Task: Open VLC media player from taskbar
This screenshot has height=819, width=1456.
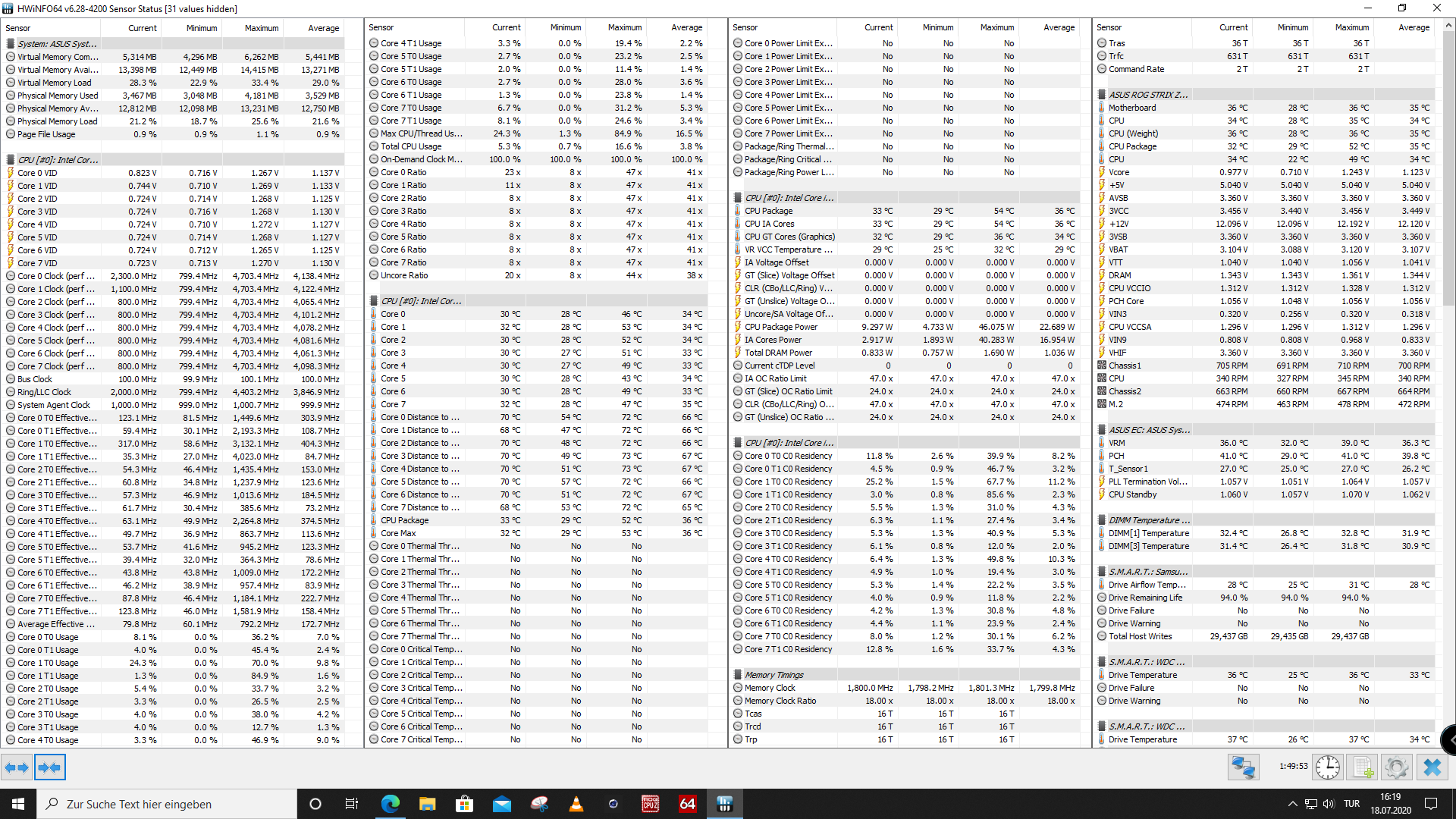Action: (576, 804)
